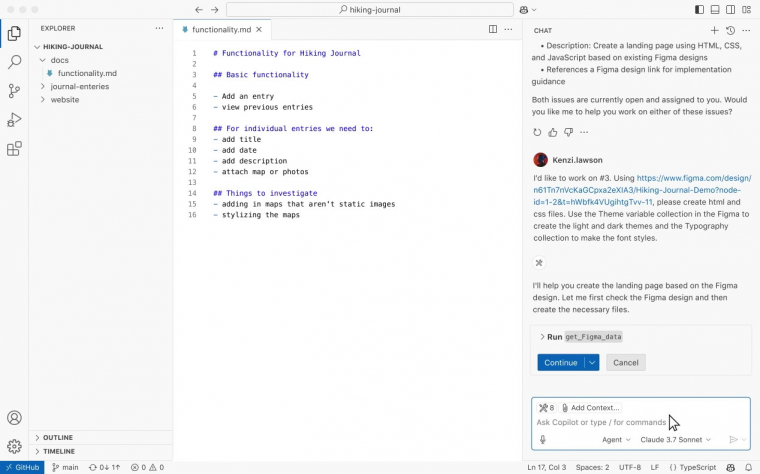Toggle secondary side bar layout icon

click(730, 10)
